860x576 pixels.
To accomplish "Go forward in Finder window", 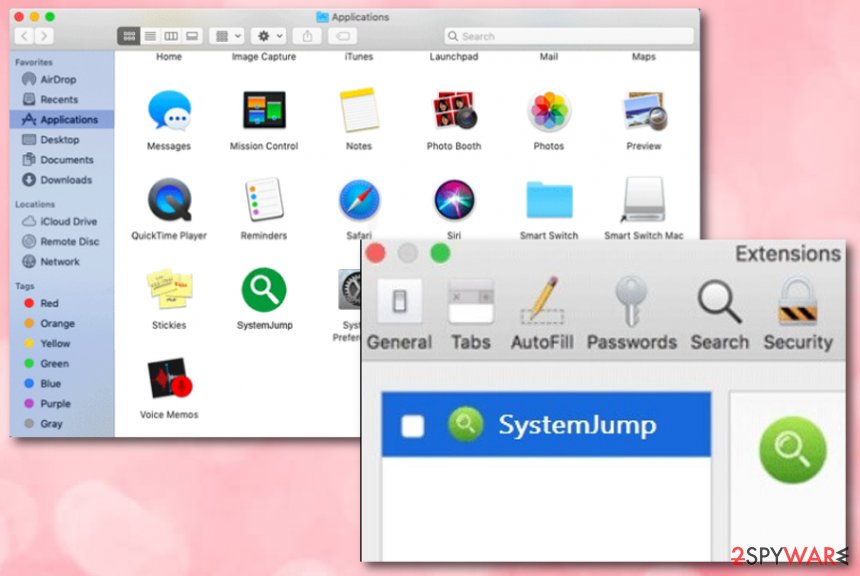I will (x=44, y=36).
